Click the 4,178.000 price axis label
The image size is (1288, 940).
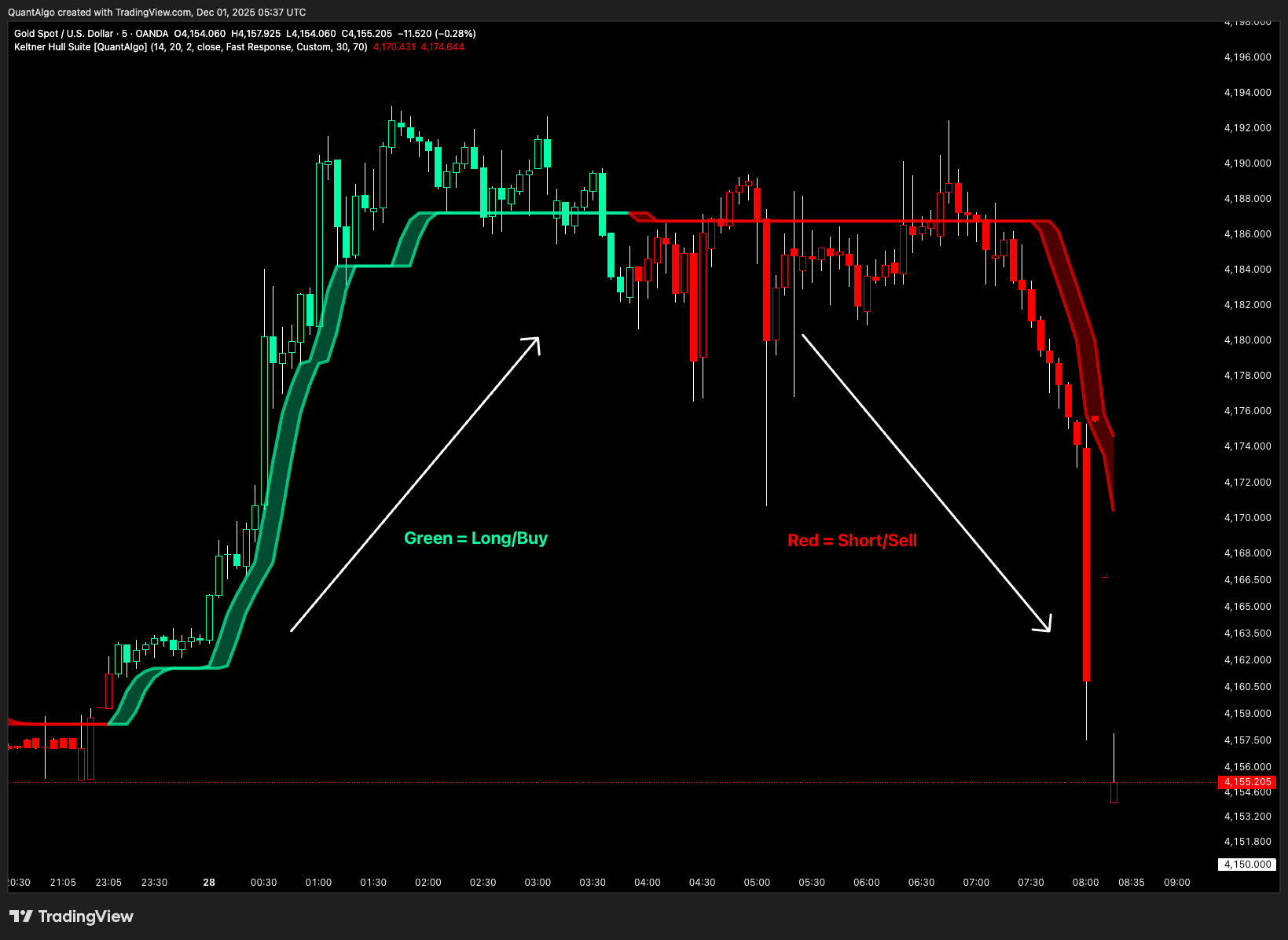point(1248,376)
